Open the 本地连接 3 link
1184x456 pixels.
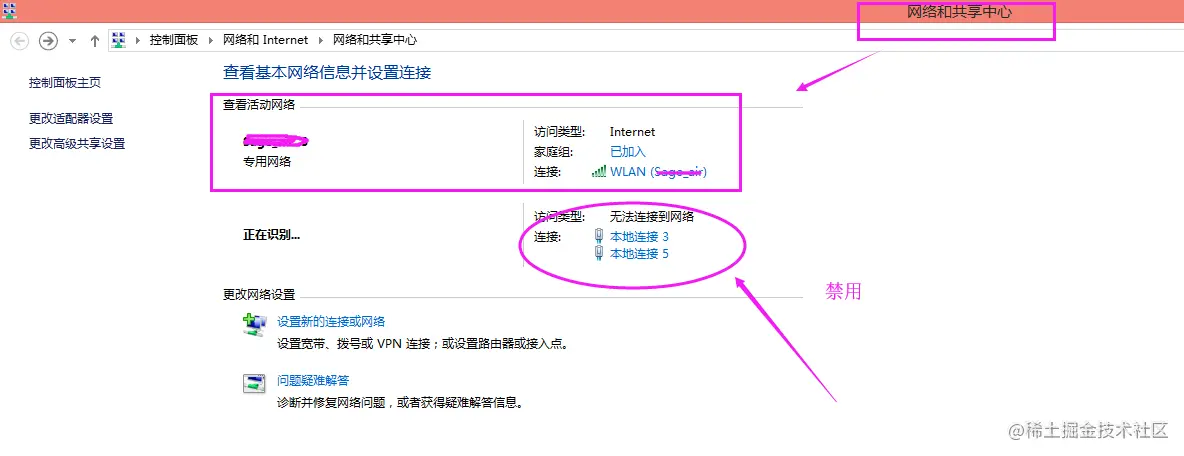pos(639,236)
